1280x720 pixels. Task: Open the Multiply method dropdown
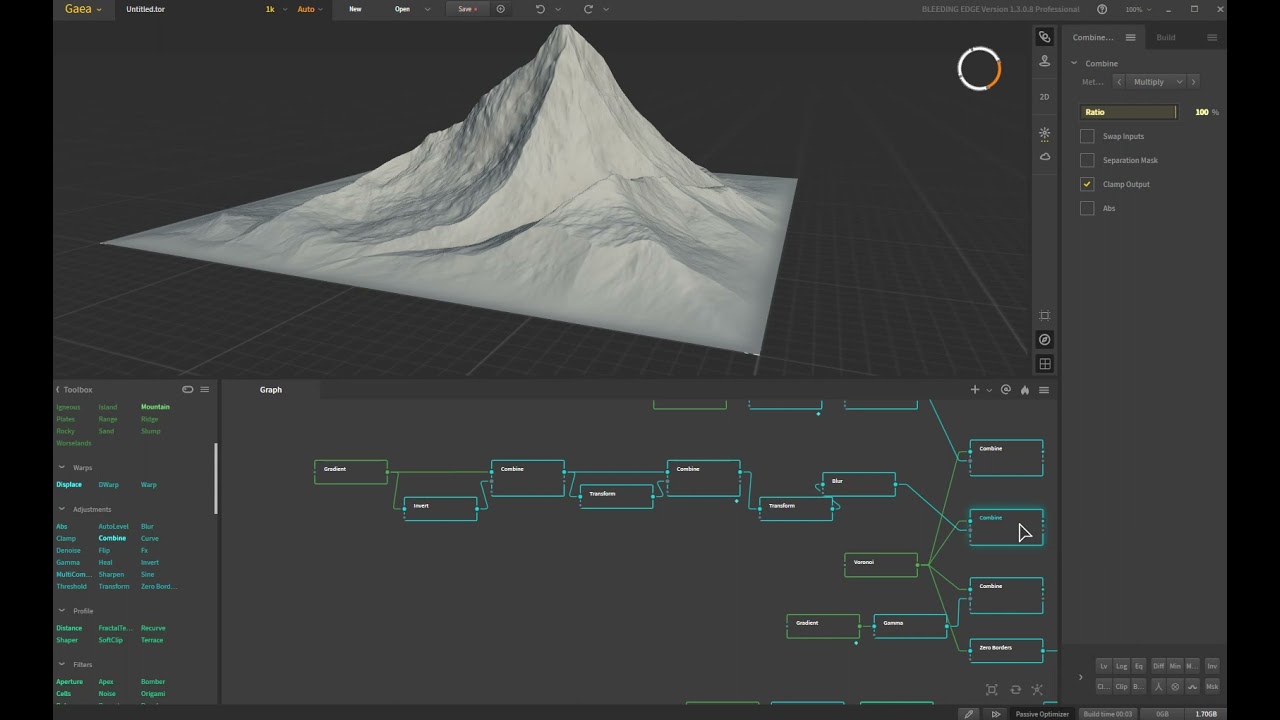tap(1156, 82)
